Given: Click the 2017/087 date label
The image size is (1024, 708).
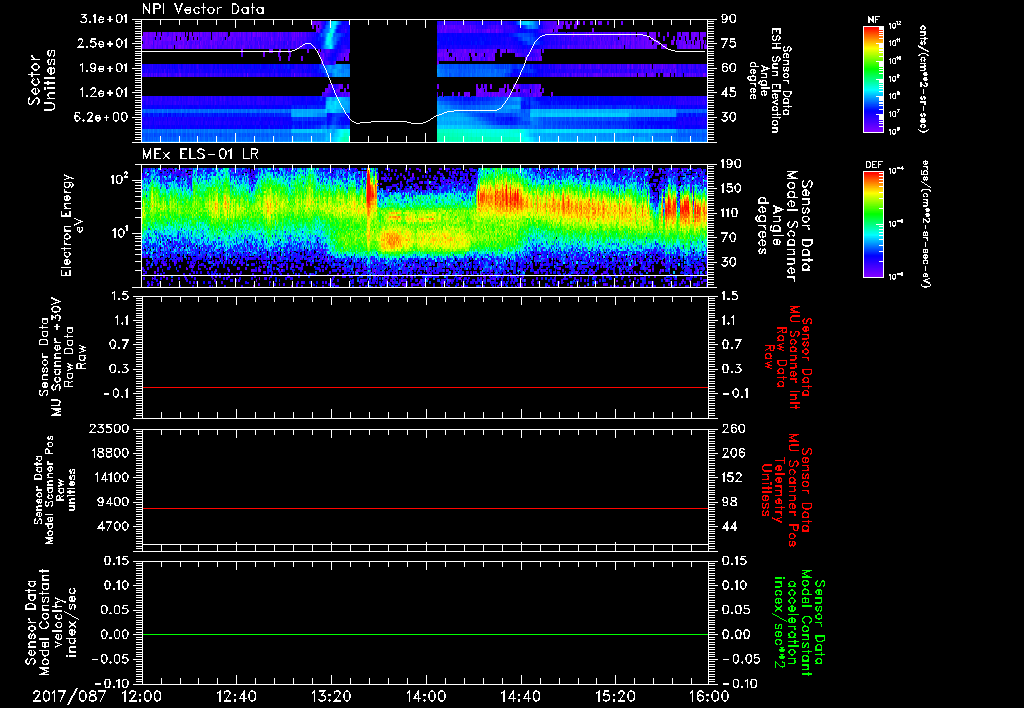Looking at the screenshot, I should (69, 696).
